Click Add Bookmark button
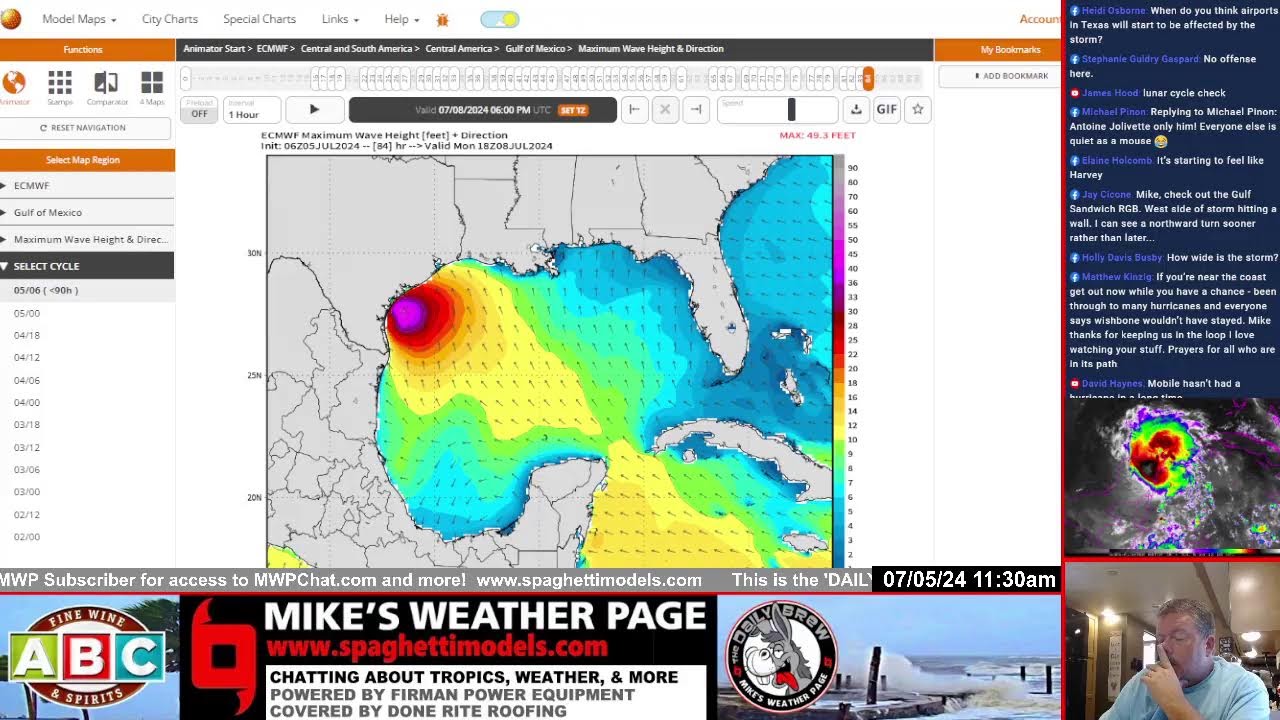Image resolution: width=1280 pixels, height=720 pixels. tap(1011, 76)
